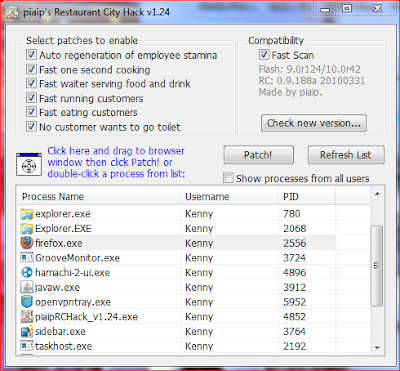The height and width of the screenshot is (371, 400).
Task: Click PID value 780
Action: click(292, 214)
